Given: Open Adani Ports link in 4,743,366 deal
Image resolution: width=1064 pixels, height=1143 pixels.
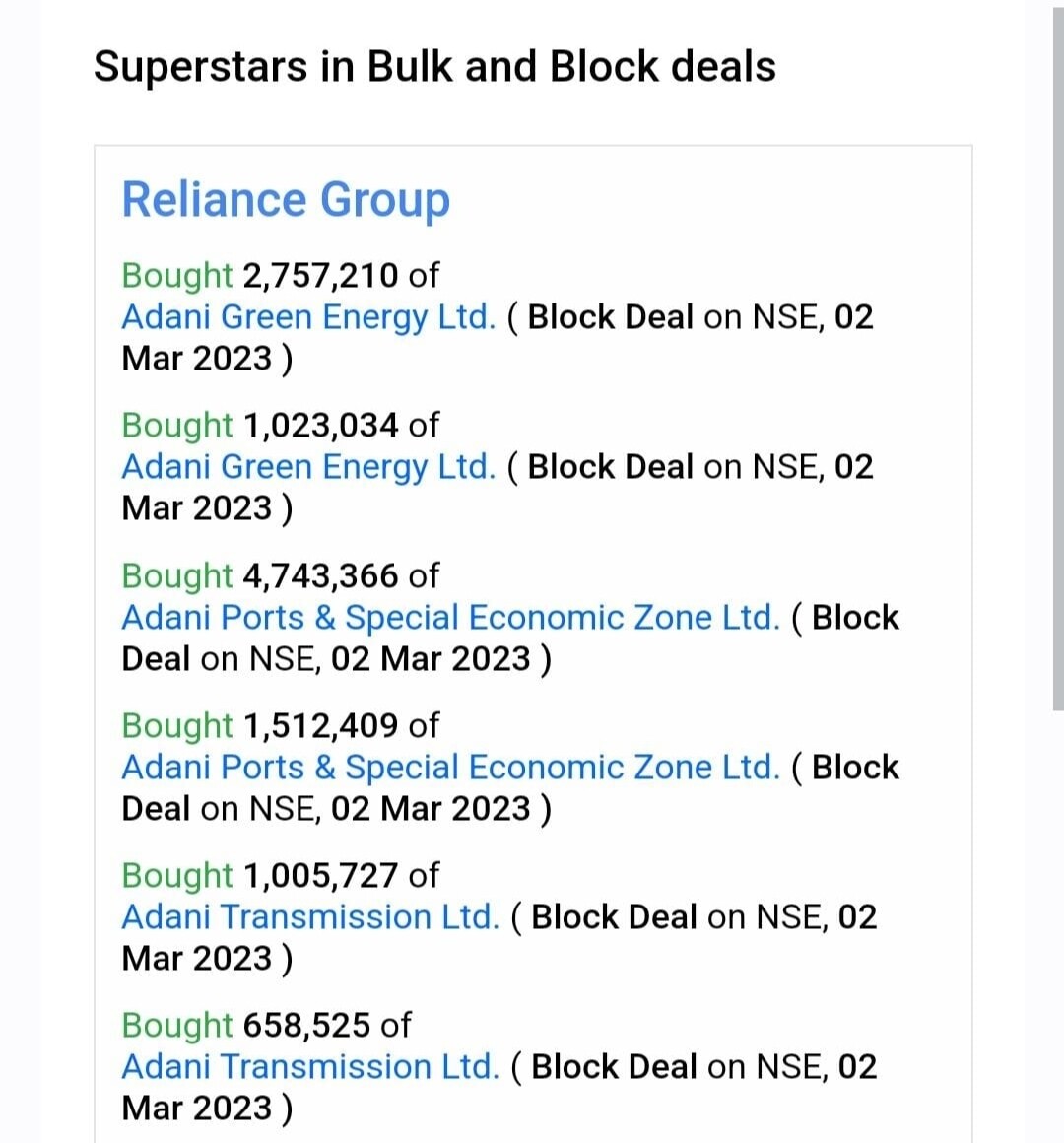Looking at the screenshot, I should click(450, 618).
